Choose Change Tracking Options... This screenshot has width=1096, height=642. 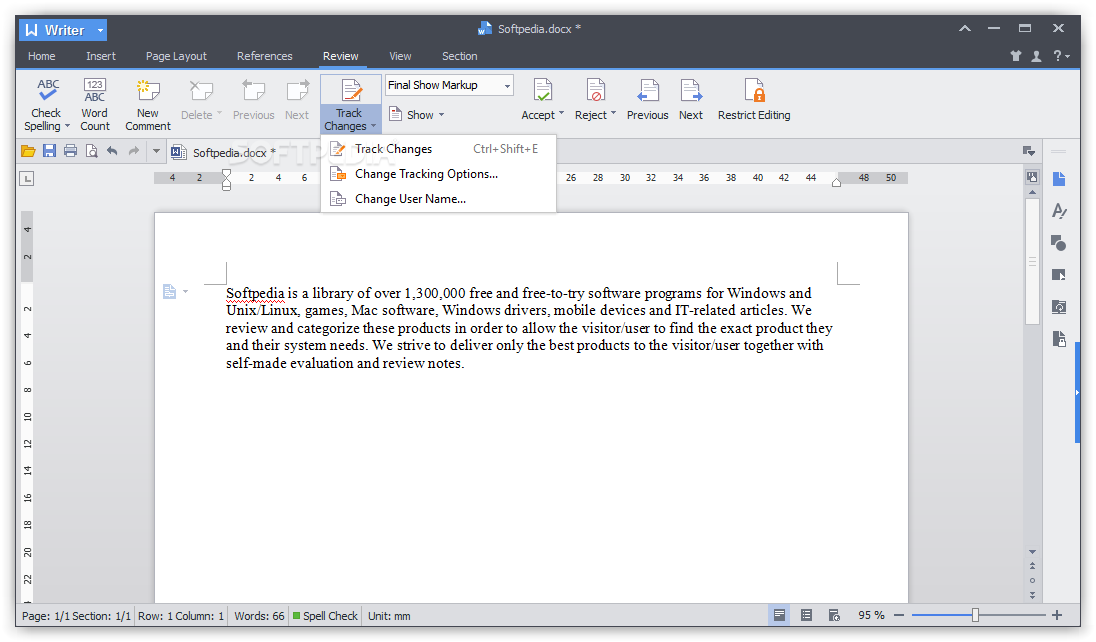(438, 174)
